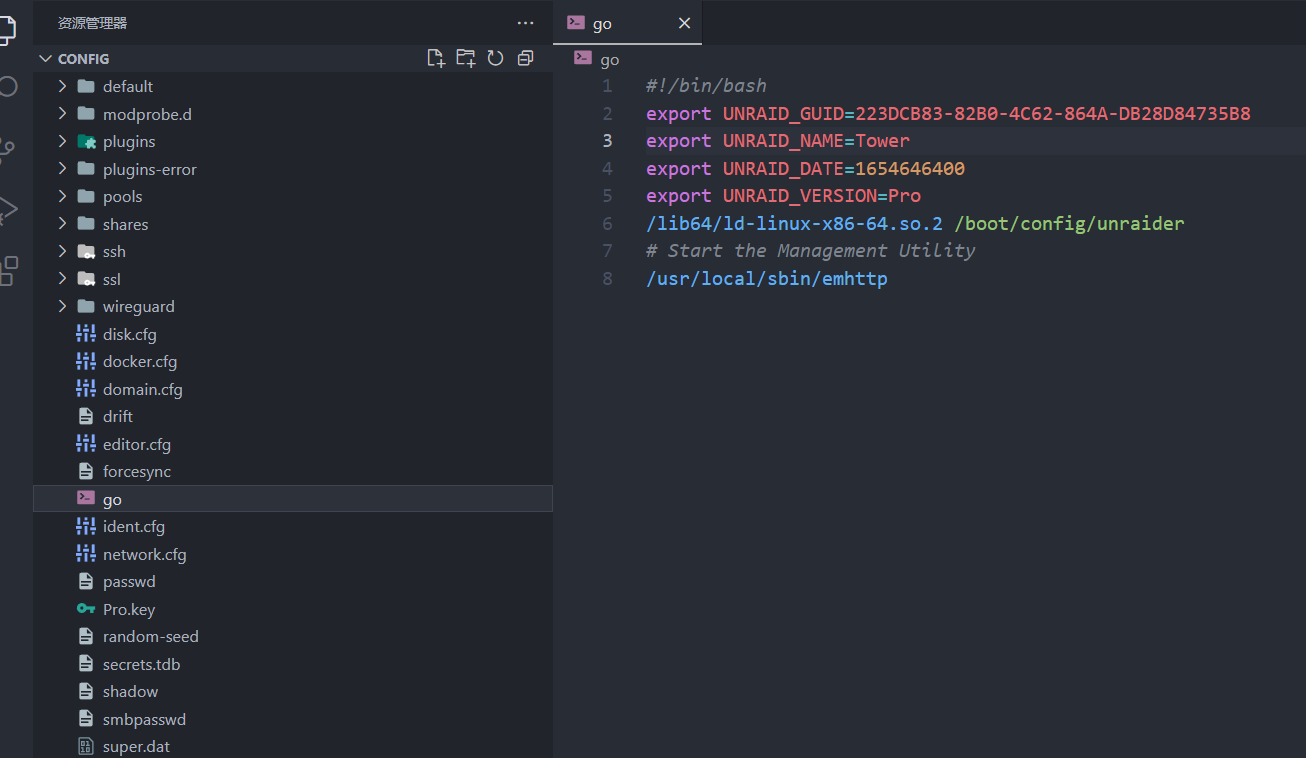This screenshot has height=758, width=1306.
Task: Expand the pools folder
Action: pos(292,196)
